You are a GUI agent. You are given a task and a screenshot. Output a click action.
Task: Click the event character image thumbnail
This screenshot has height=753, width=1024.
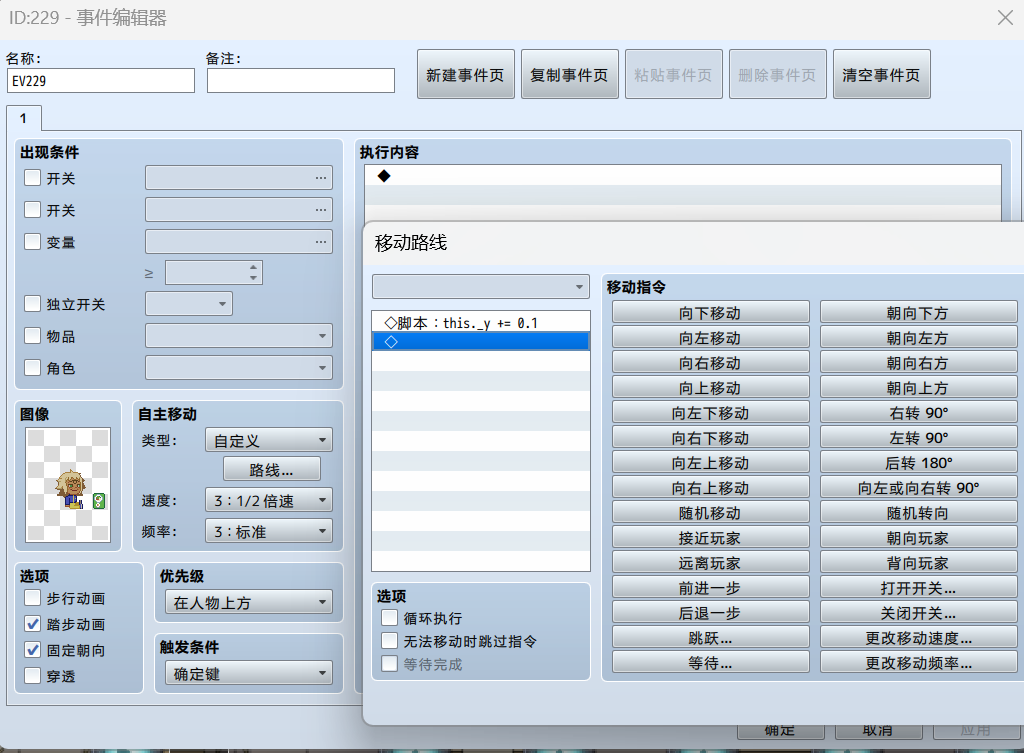point(68,485)
